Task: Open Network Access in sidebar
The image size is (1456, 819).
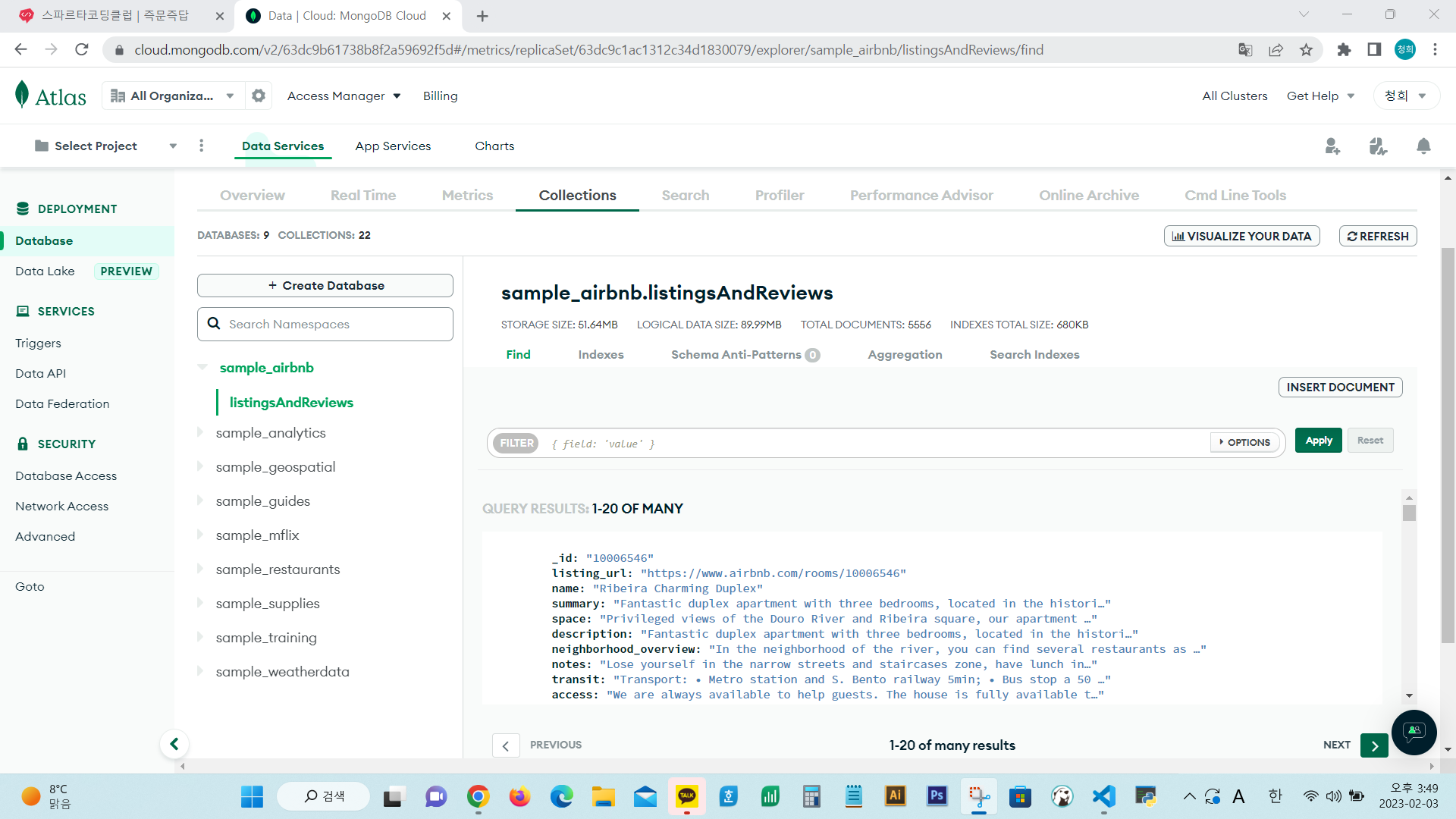Action: 61,506
